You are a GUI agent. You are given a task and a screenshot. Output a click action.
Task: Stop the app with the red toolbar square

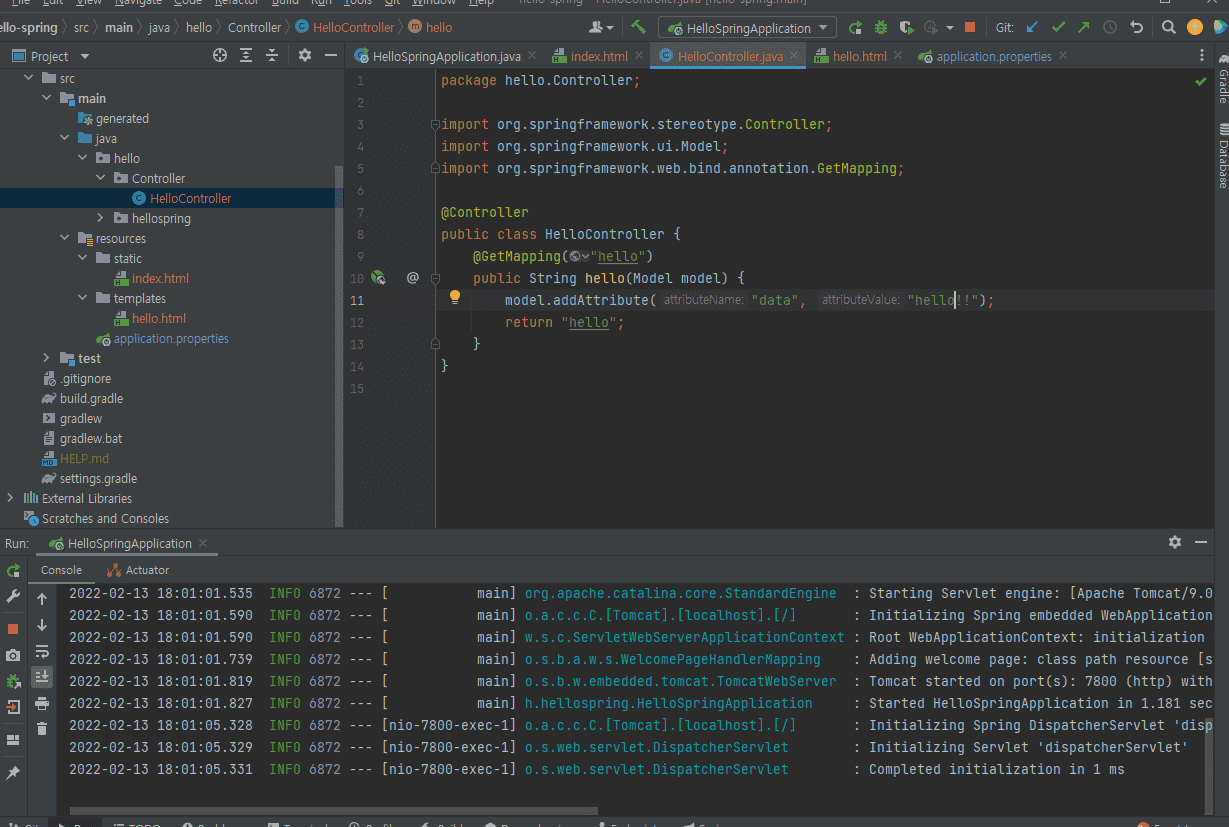tap(970, 28)
